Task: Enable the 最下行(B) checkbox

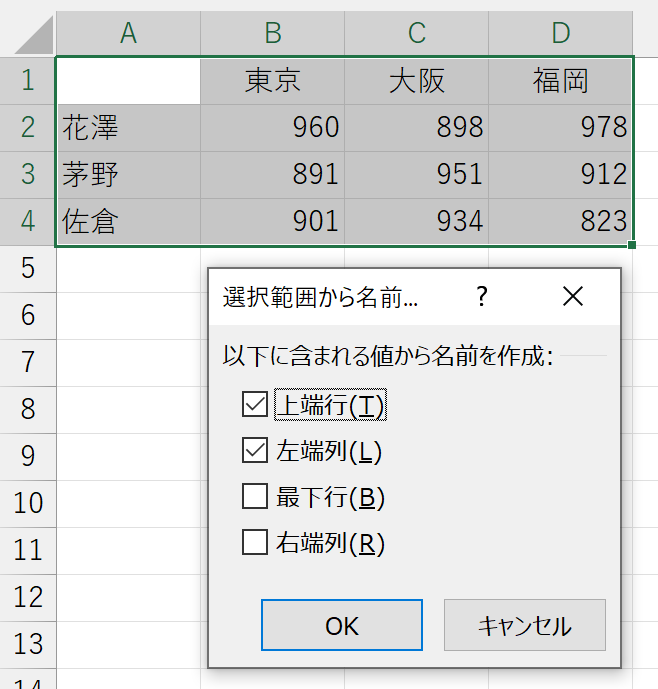Action: [x=255, y=497]
